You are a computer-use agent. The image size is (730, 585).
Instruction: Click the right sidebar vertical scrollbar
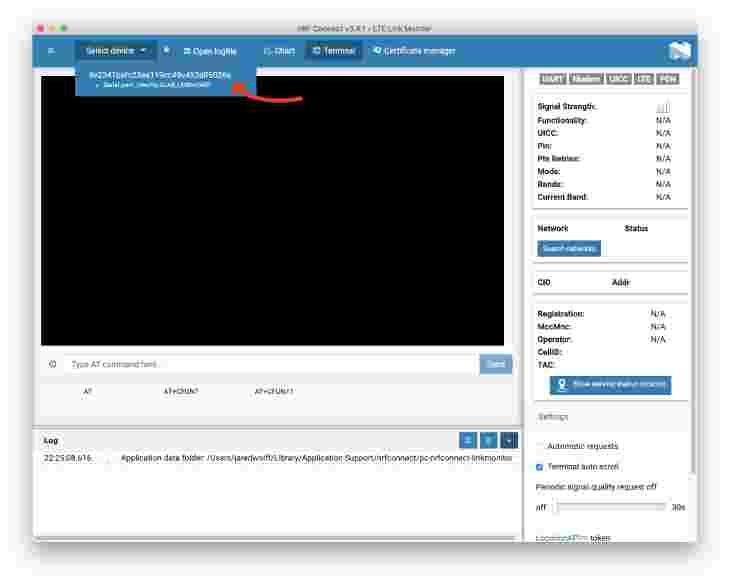[x=693, y=270]
